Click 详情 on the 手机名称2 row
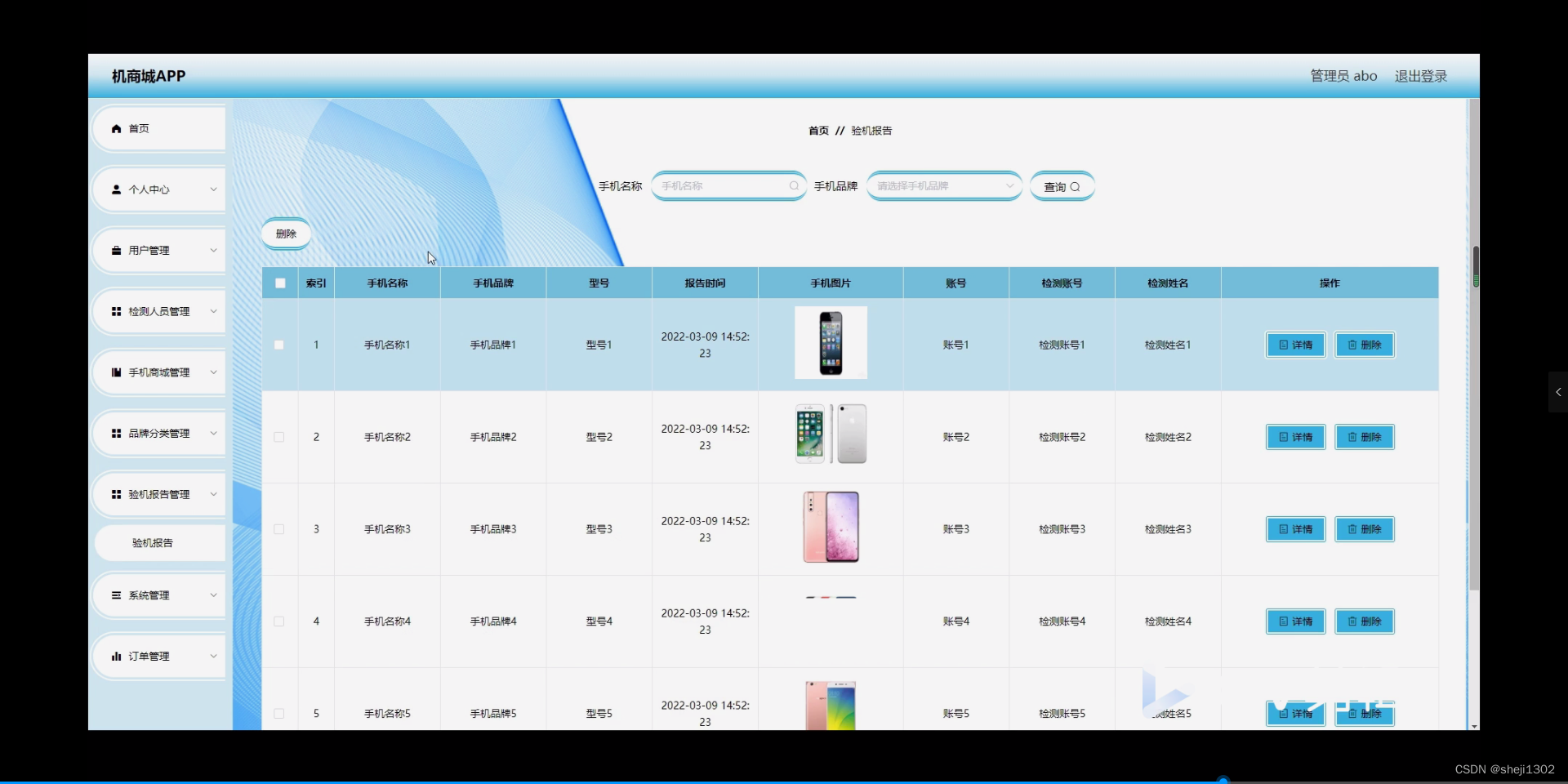The image size is (1568, 784). click(x=1294, y=436)
